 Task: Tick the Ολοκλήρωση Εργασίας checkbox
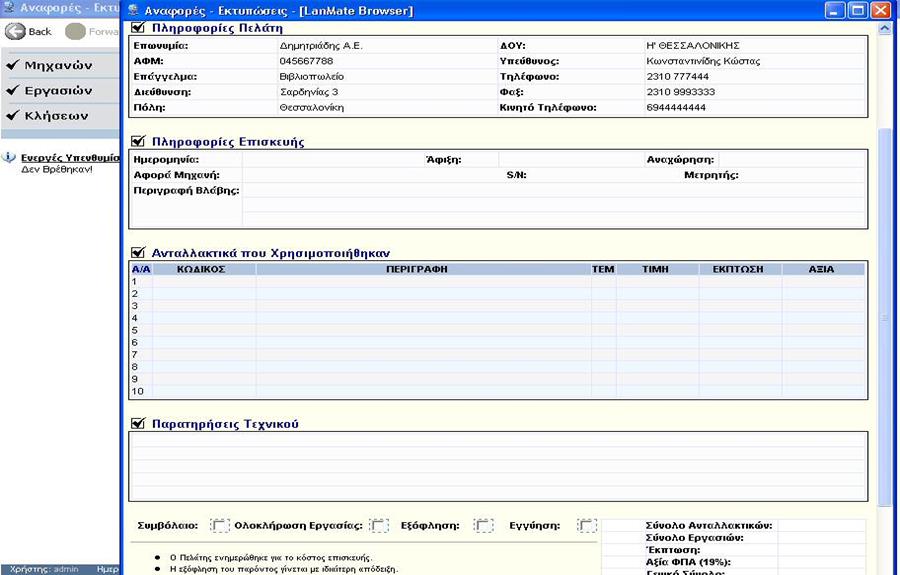tap(378, 525)
